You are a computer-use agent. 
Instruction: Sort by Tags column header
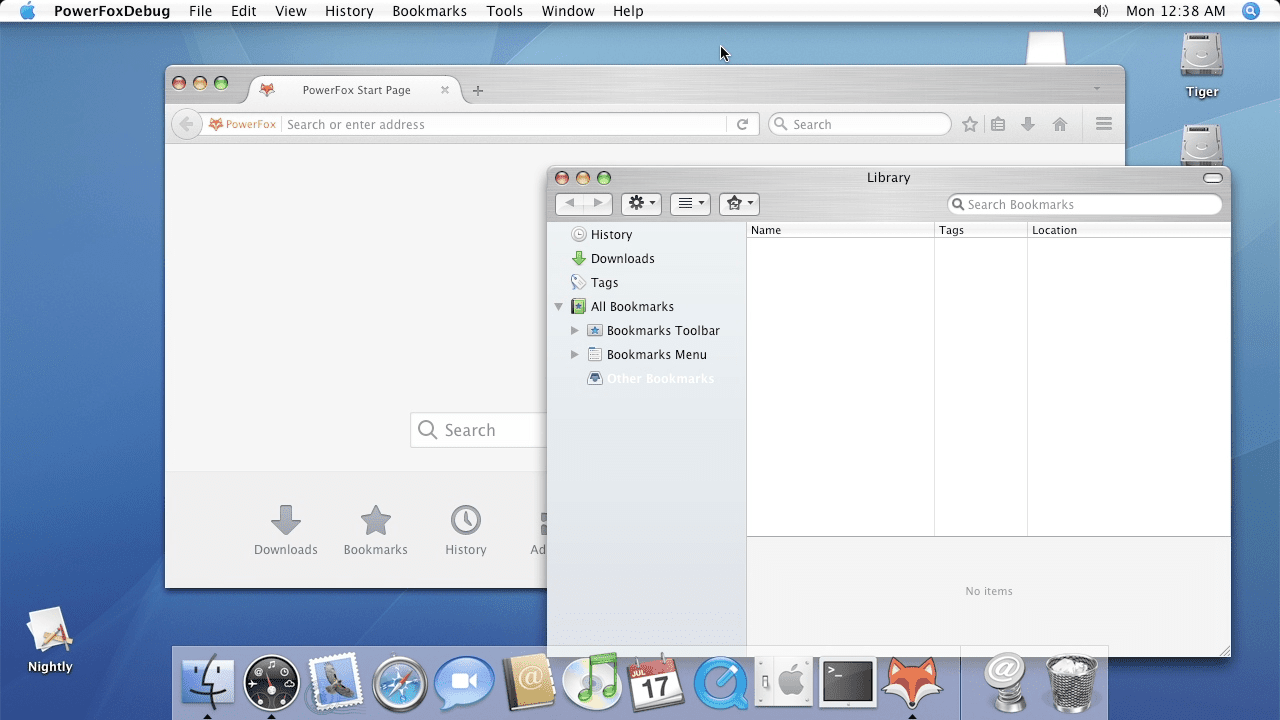(981, 230)
